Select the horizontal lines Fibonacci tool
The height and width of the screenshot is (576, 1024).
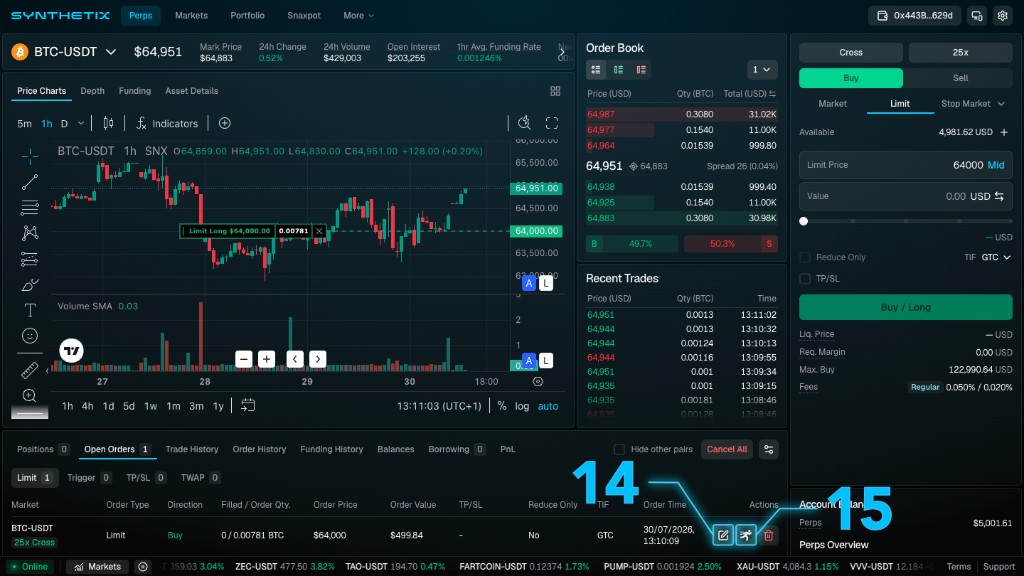29,208
